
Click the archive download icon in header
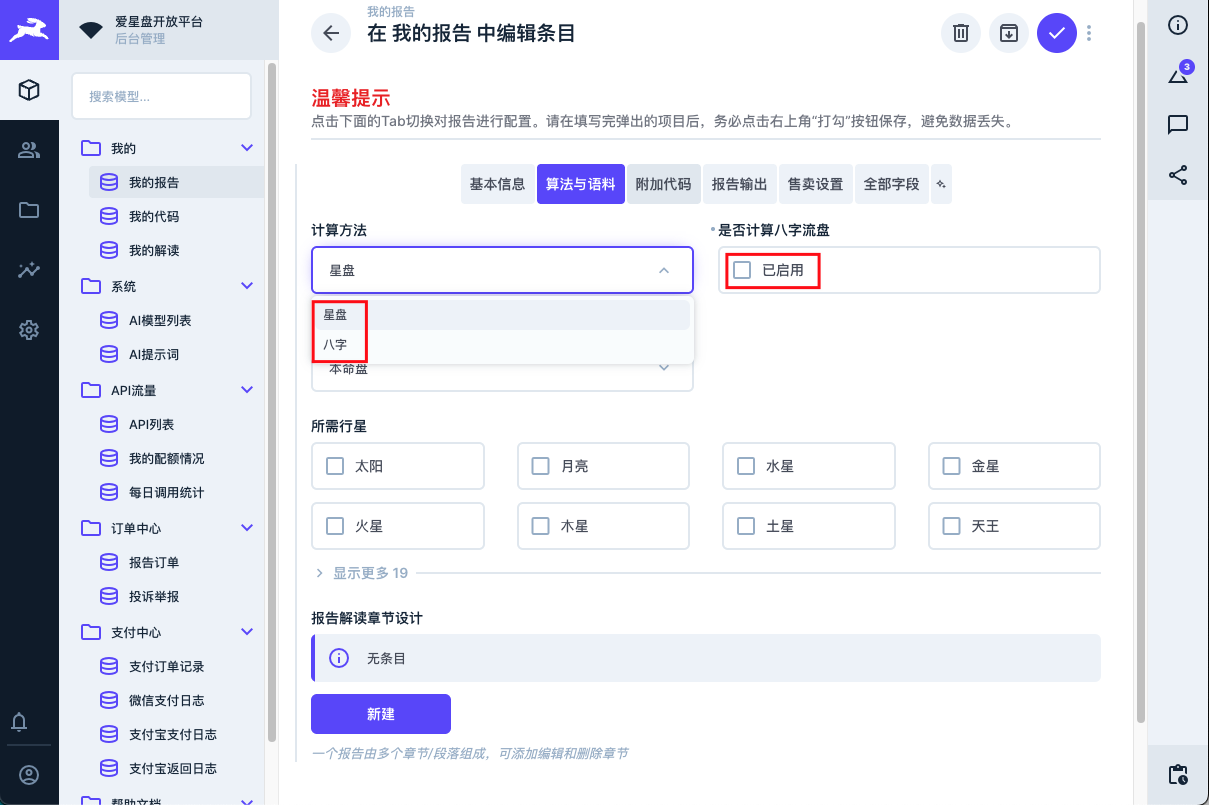[1009, 33]
